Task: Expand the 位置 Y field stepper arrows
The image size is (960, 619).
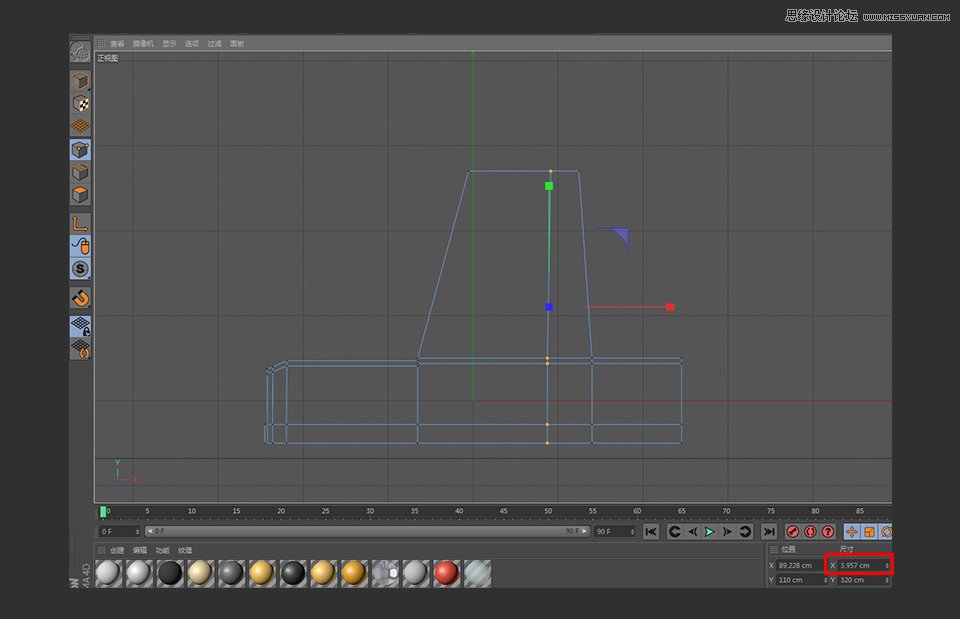Action: [x=826, y=579]
